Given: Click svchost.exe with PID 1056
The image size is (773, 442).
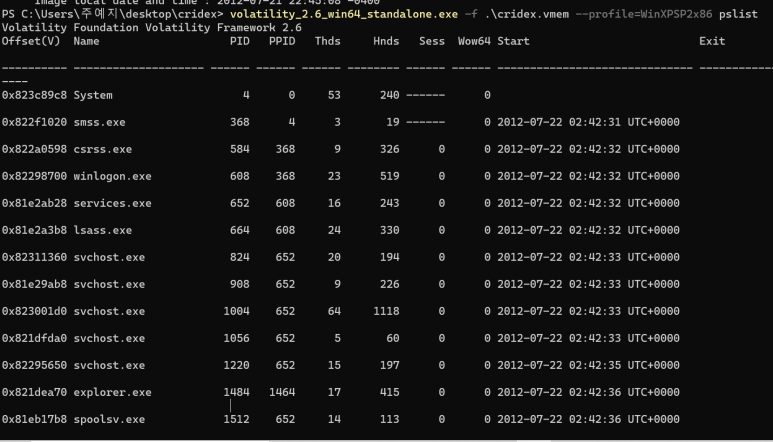Looking at the screenshot, I should tap(109, 339).
